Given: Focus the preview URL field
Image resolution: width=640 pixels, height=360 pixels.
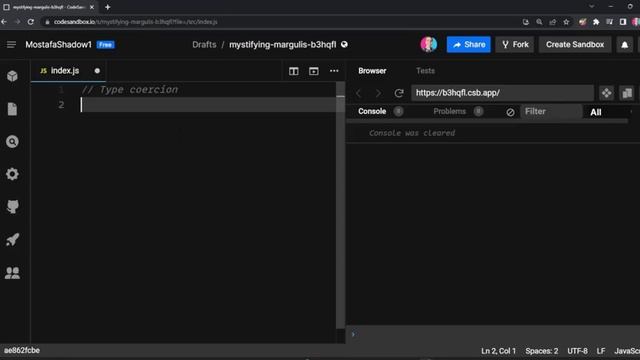Looking at the screenshot, I should pyautogui.click(x=502, y=93).
